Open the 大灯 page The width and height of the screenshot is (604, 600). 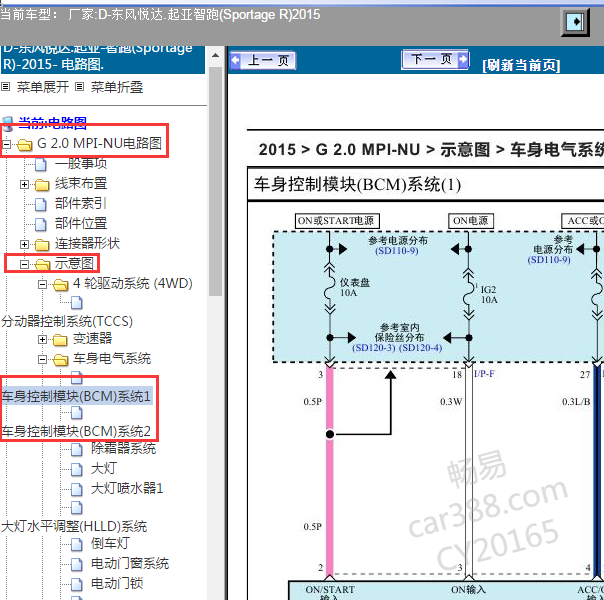coord(104,469)
